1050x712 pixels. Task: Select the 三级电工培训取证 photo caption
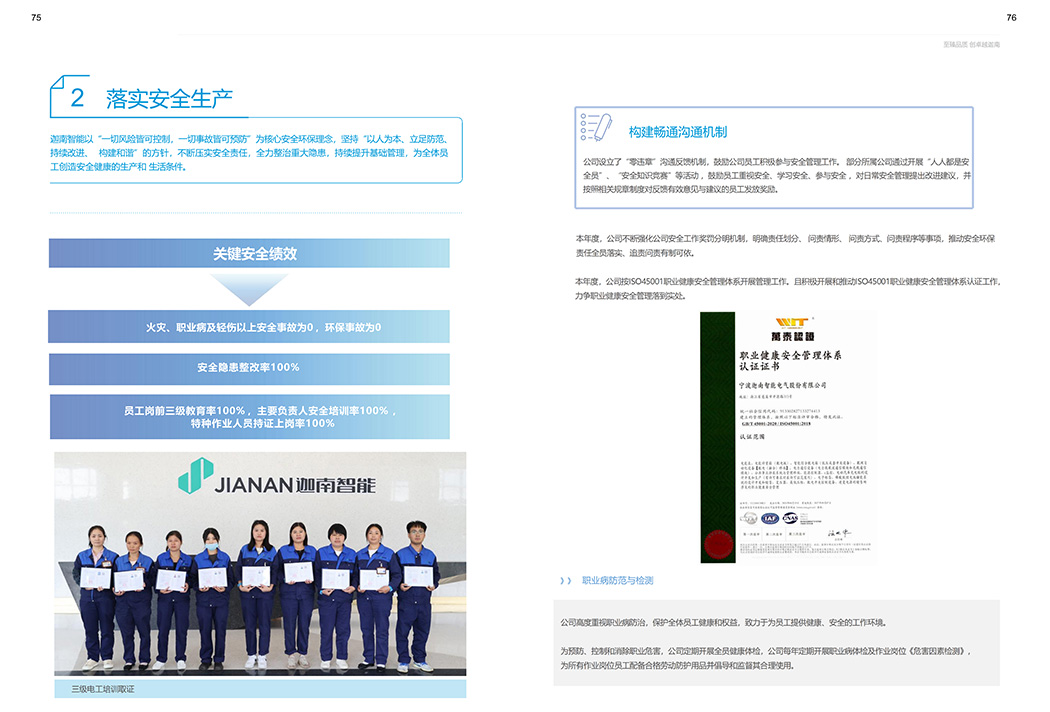point(102,689)
